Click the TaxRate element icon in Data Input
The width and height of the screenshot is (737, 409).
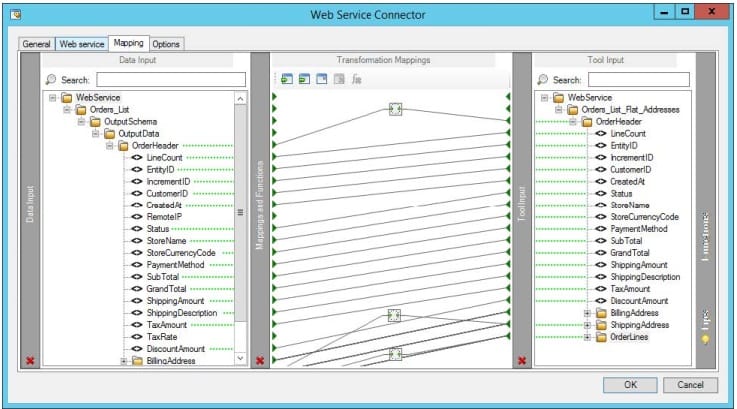pyautogui.click(x=137, y=337)
